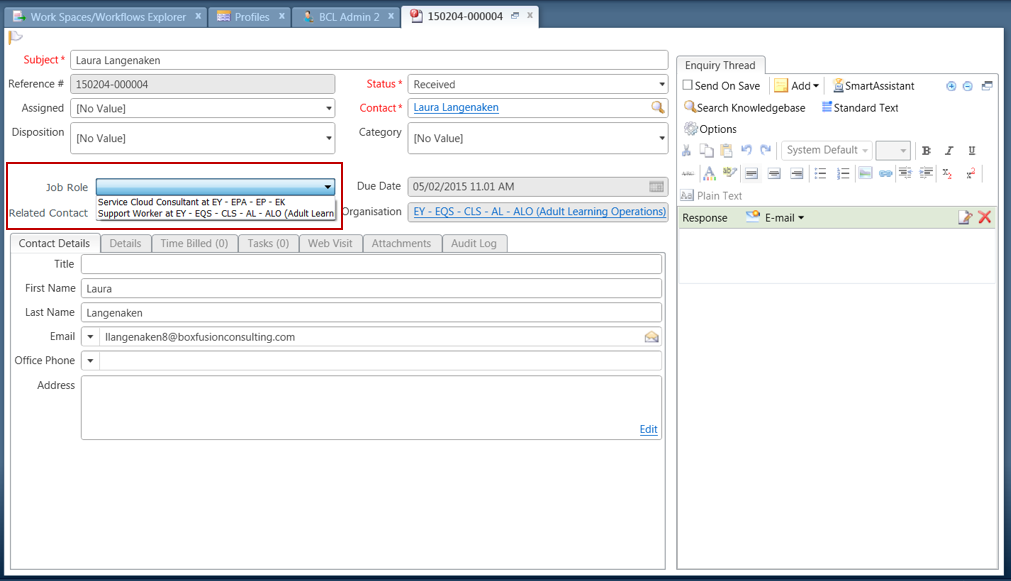This screenshot has height=581, width=1011.
Task: Switch to Work Spaces/Workflows Explorer tab
Action: tap(107, 17)
